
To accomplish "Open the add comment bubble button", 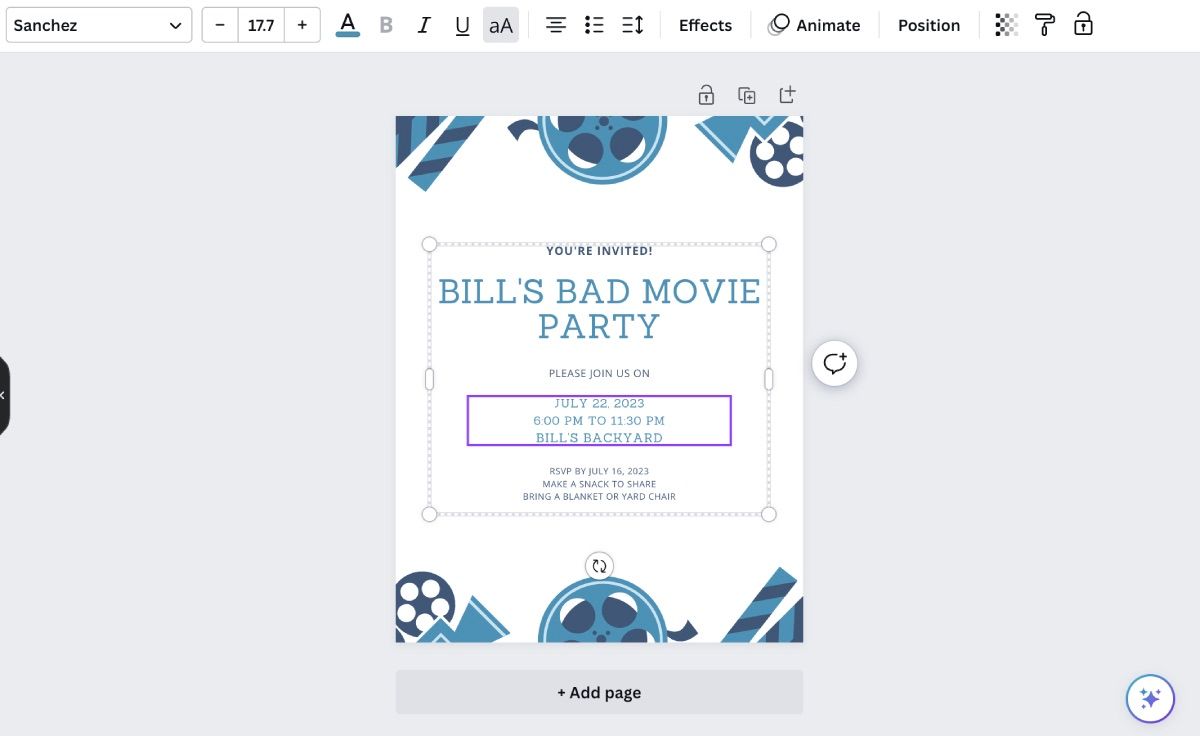I will [x=835, y=363].
